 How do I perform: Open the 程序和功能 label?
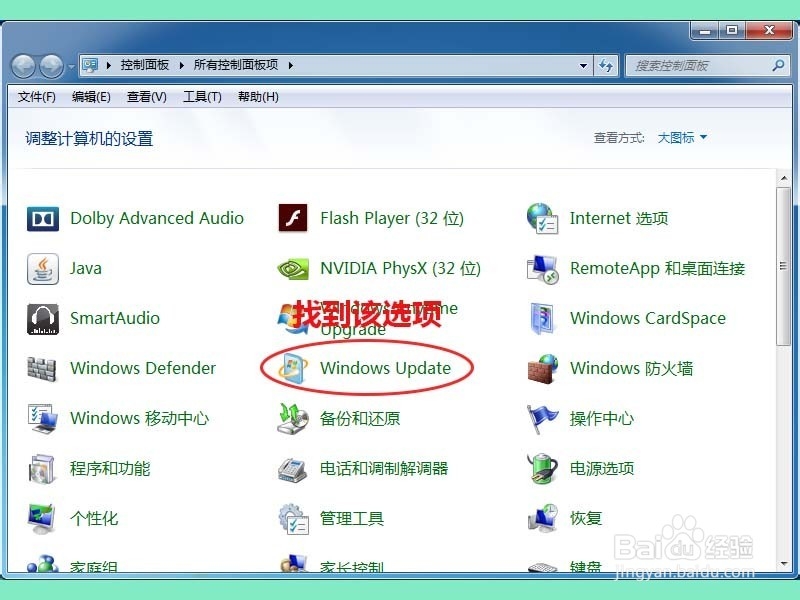(x=110, y=468)
